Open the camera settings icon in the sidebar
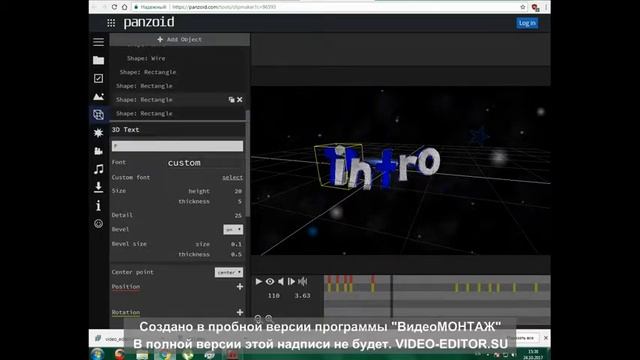Image resolution: width=640 pixels, height=360 pixels. click(x=98, y=151)
